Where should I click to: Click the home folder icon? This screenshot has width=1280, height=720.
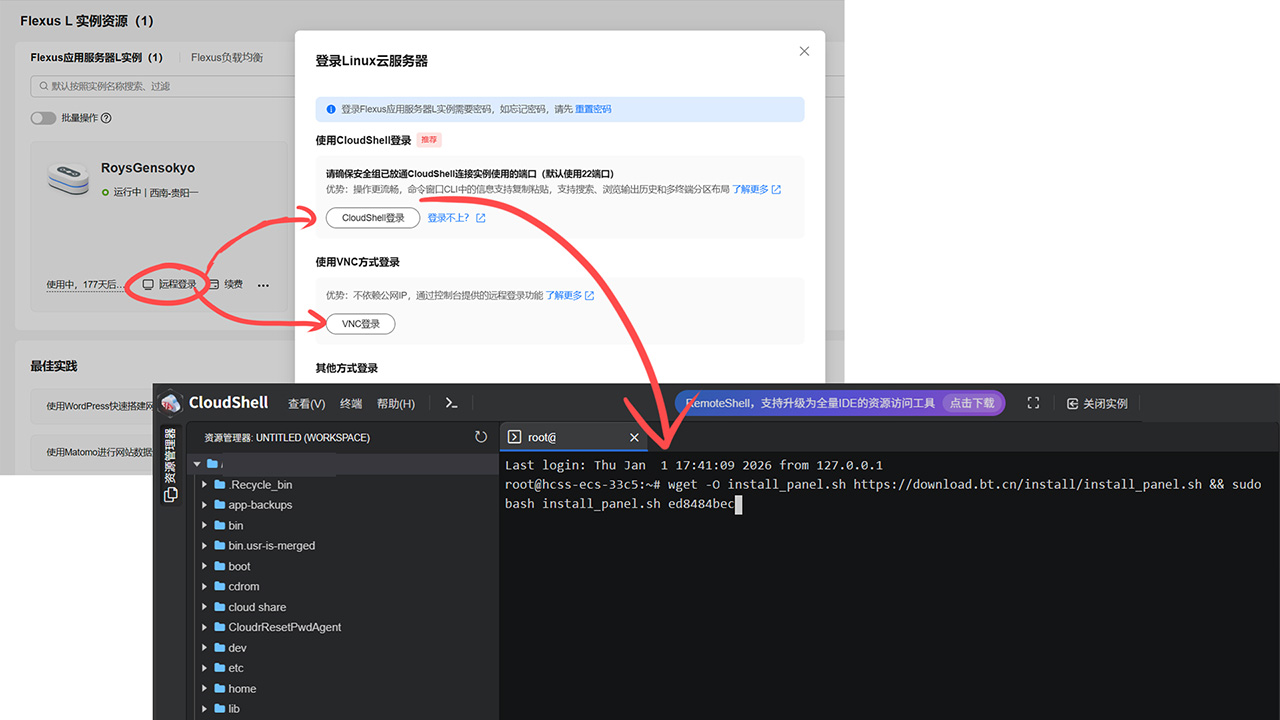[x=218, y=688]
